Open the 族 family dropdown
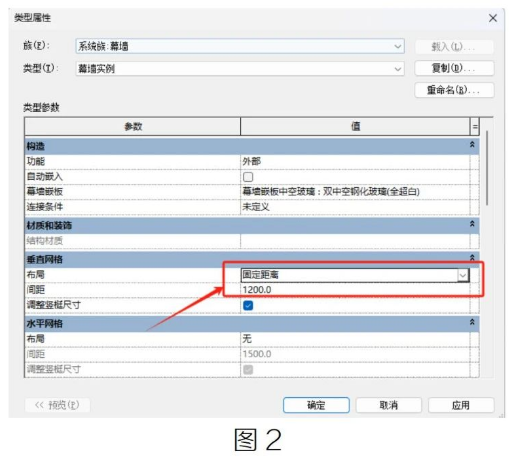Screen dimensions: 516x465 tap(240, 46)
